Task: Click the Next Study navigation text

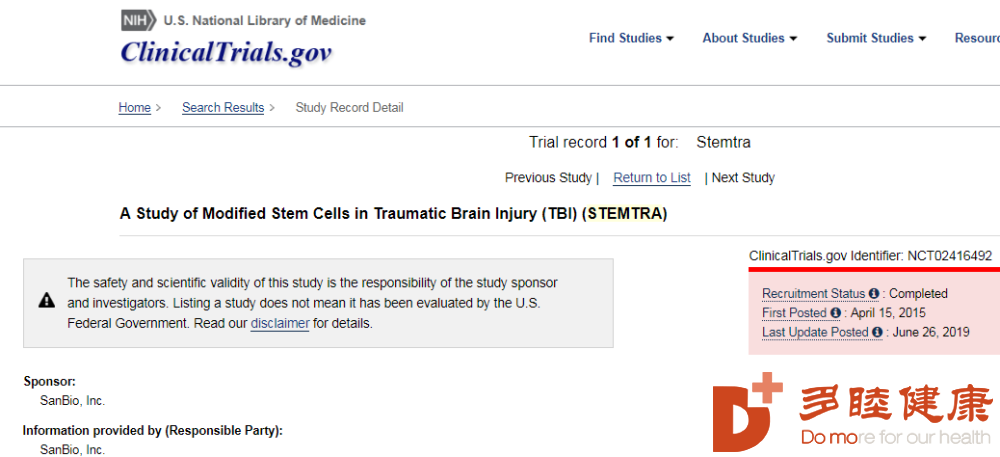Action: (x=743, y=178)
